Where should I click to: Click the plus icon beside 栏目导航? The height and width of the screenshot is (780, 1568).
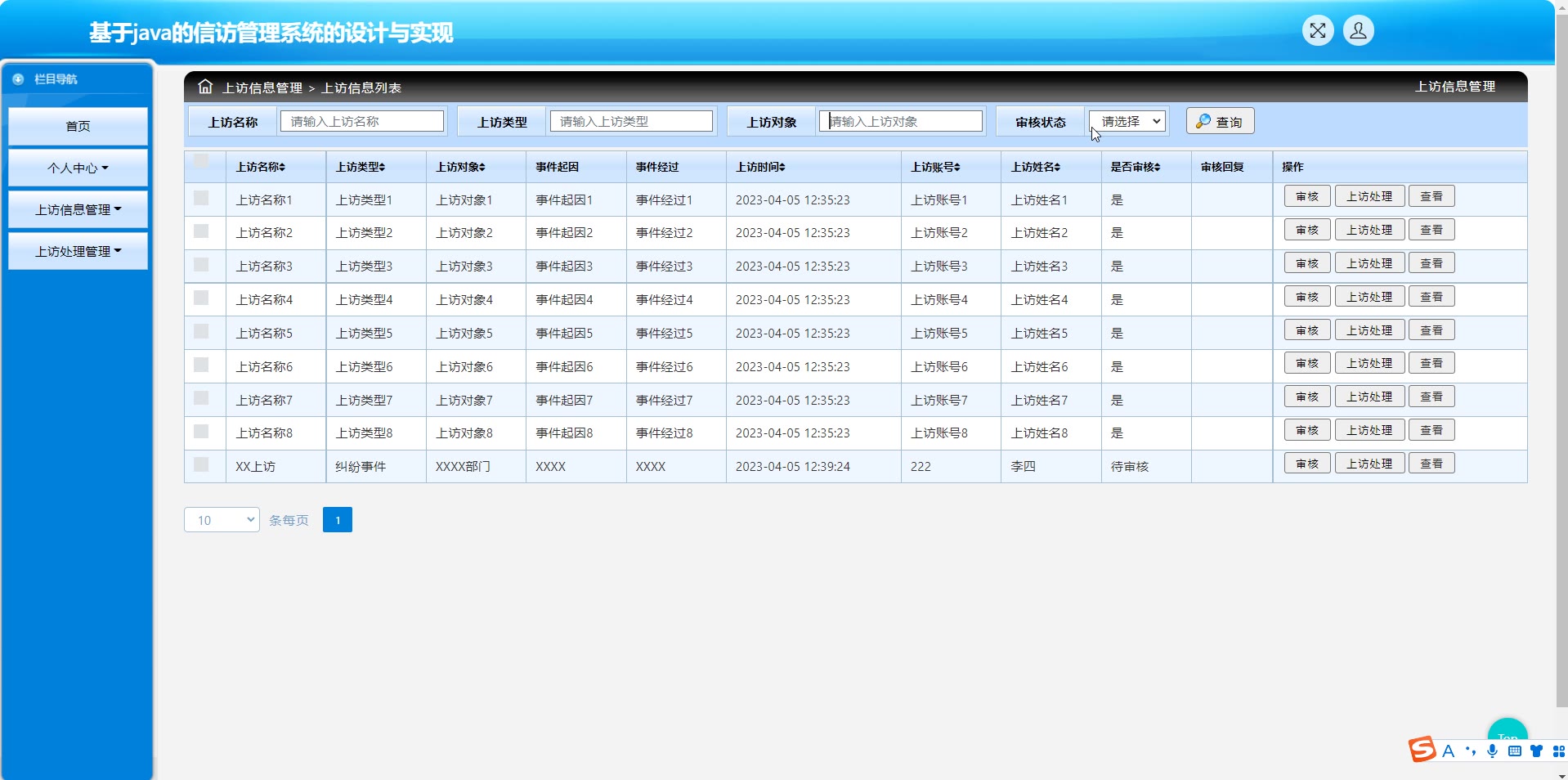pos(18,79)
